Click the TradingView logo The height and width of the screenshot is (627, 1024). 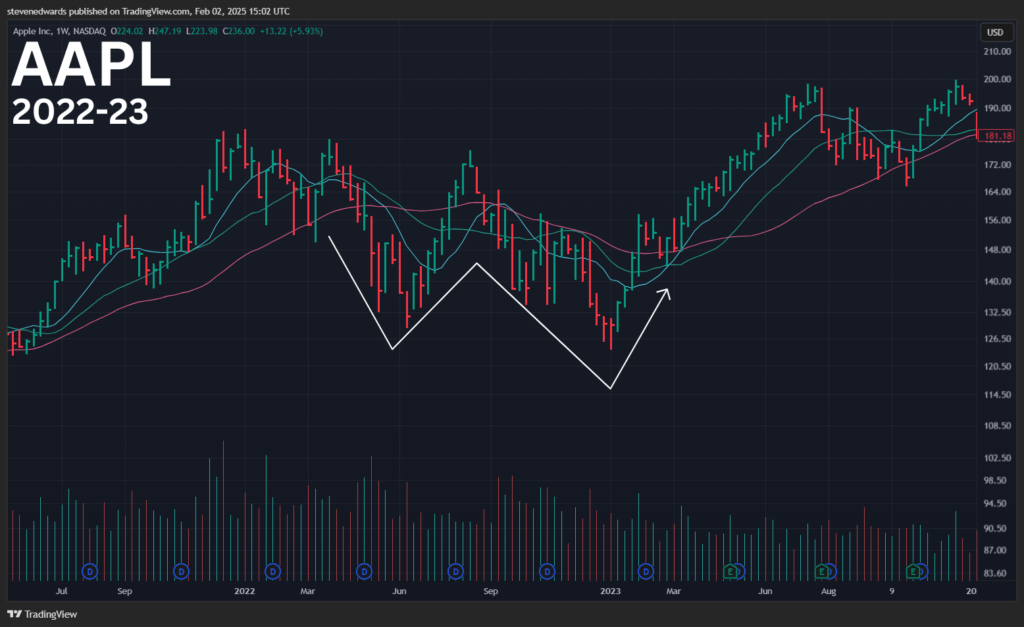tap(42, 614)
